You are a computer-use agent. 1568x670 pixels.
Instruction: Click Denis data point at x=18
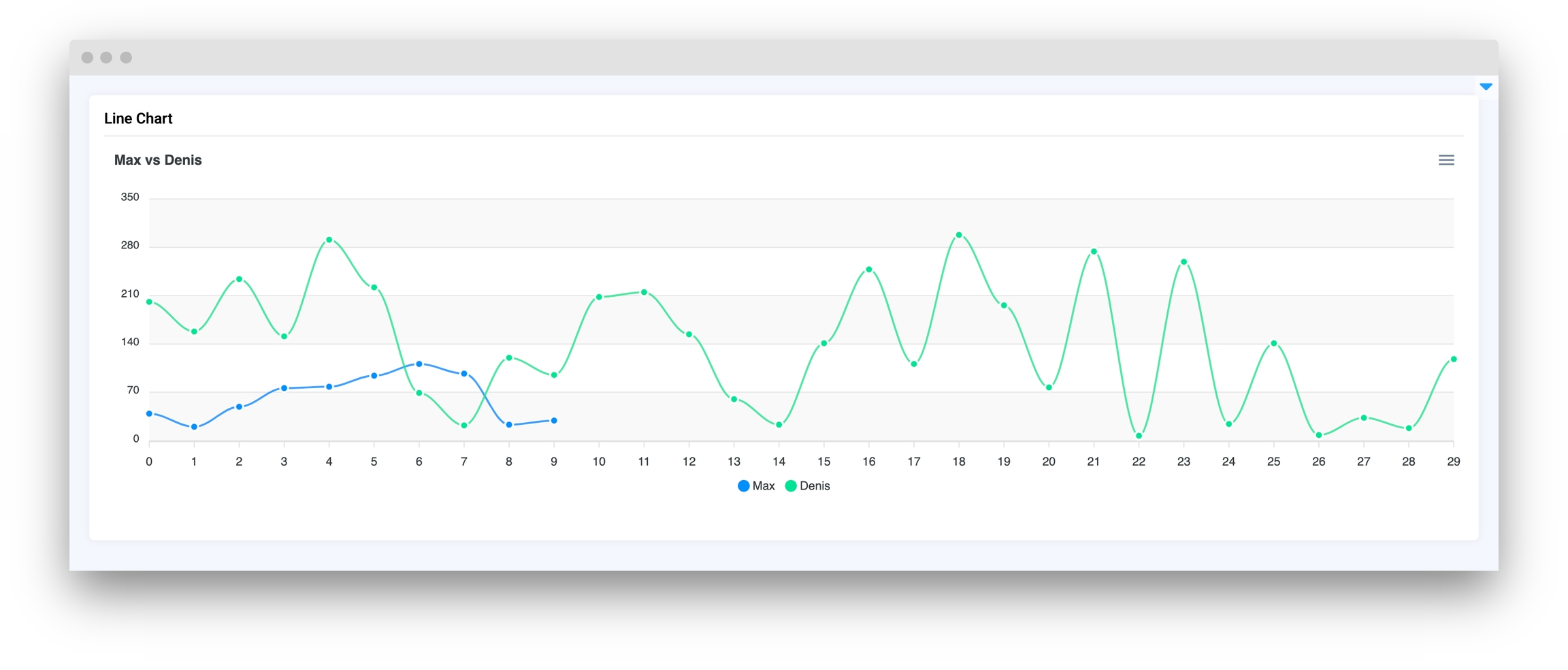959,235
